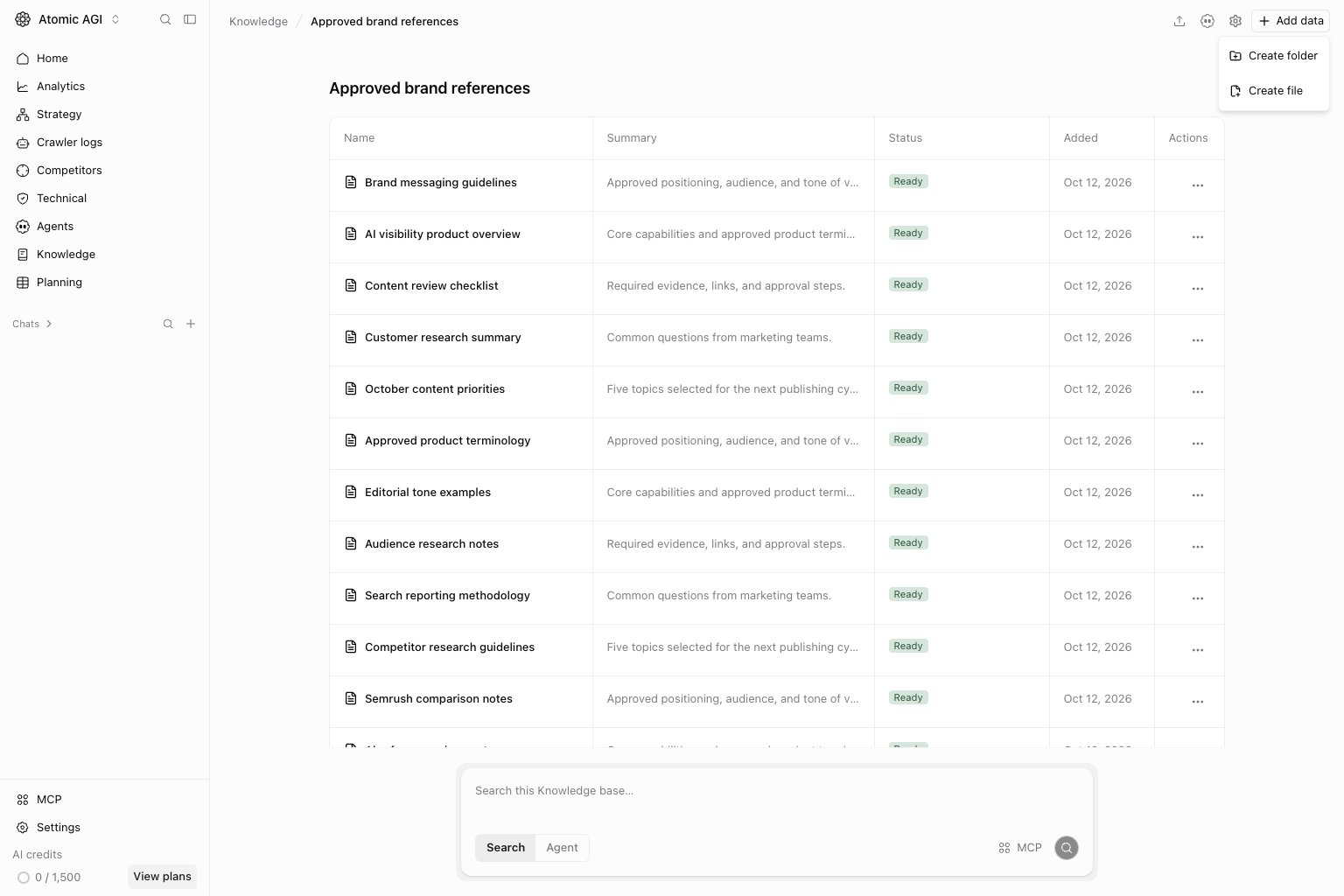Open actions menu for Brand messaging guidelines

pyautogui.click(x=1198, y=185)
